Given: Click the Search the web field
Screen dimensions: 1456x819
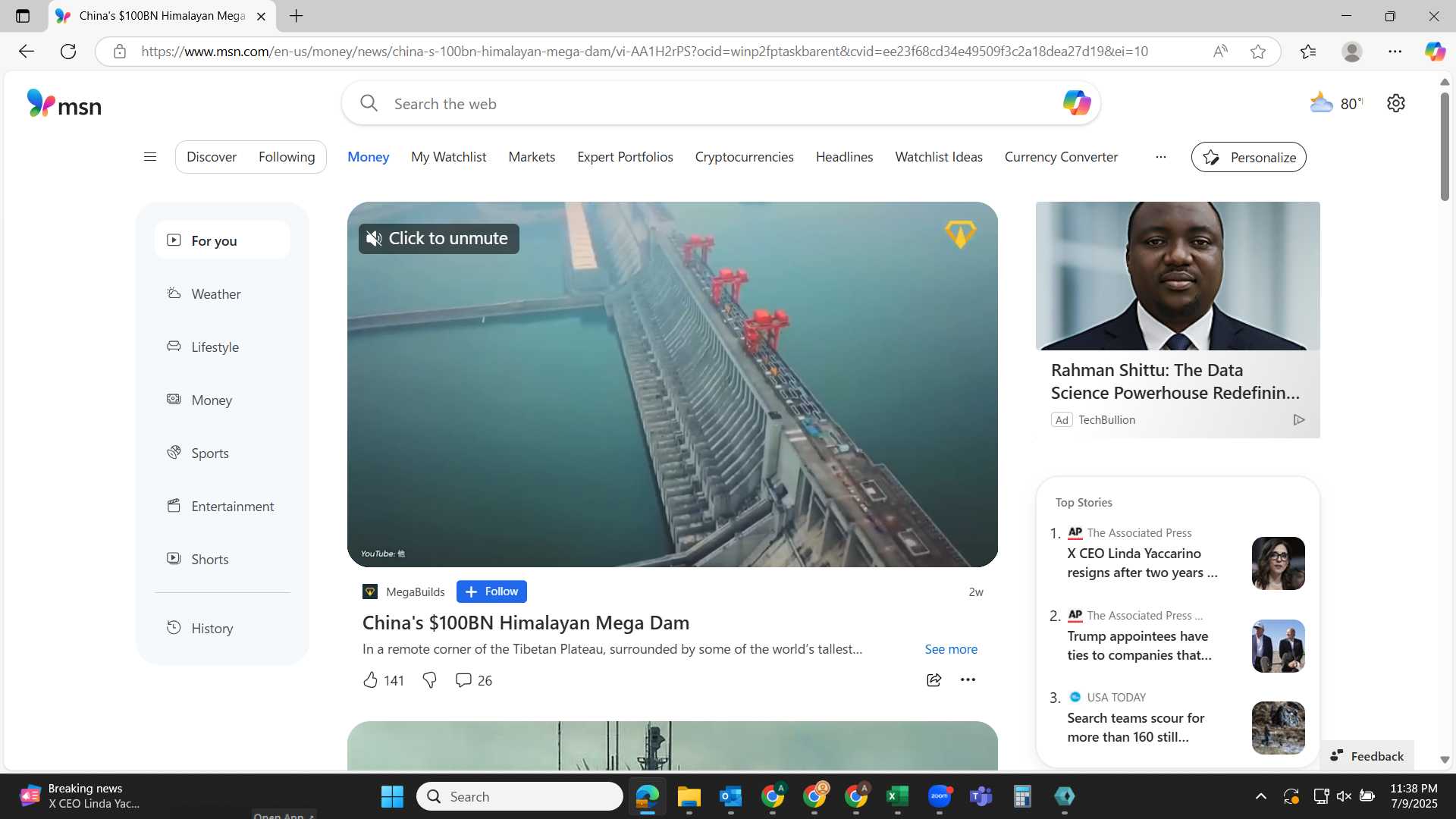Looking at the screenshot, I should click(x=720, y=103).
